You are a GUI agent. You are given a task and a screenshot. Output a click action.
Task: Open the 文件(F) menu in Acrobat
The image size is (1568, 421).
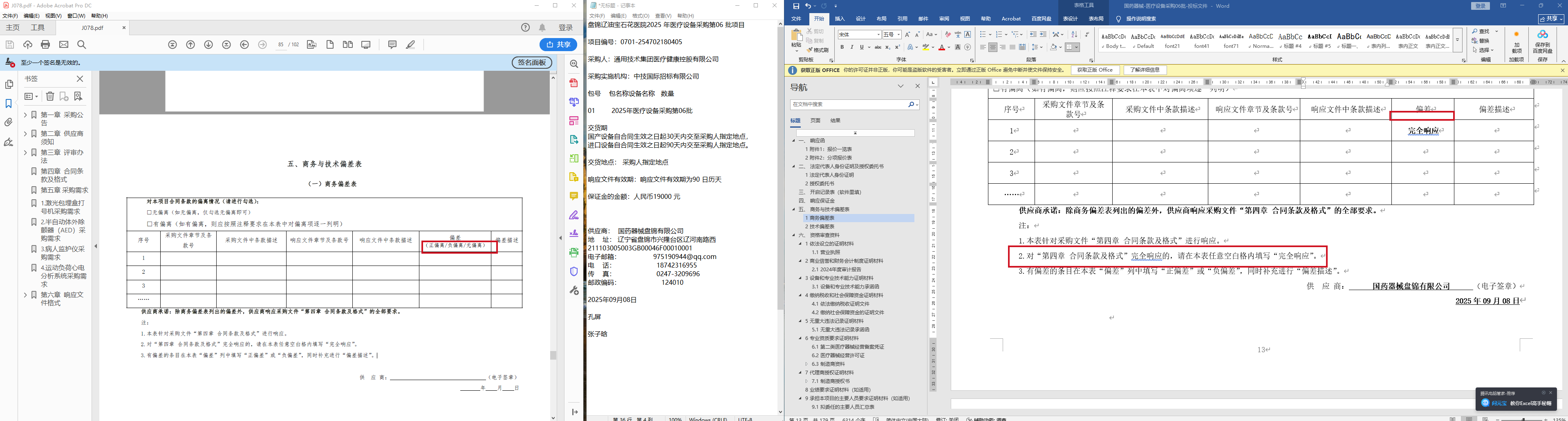coord(10,16)
